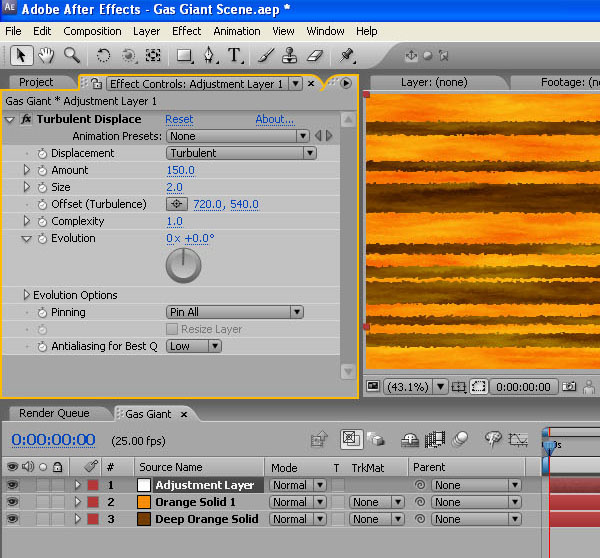This screenshot has height=558, width=600.
Task: Open the Displacement type dropdown
Action: [240, 153]
